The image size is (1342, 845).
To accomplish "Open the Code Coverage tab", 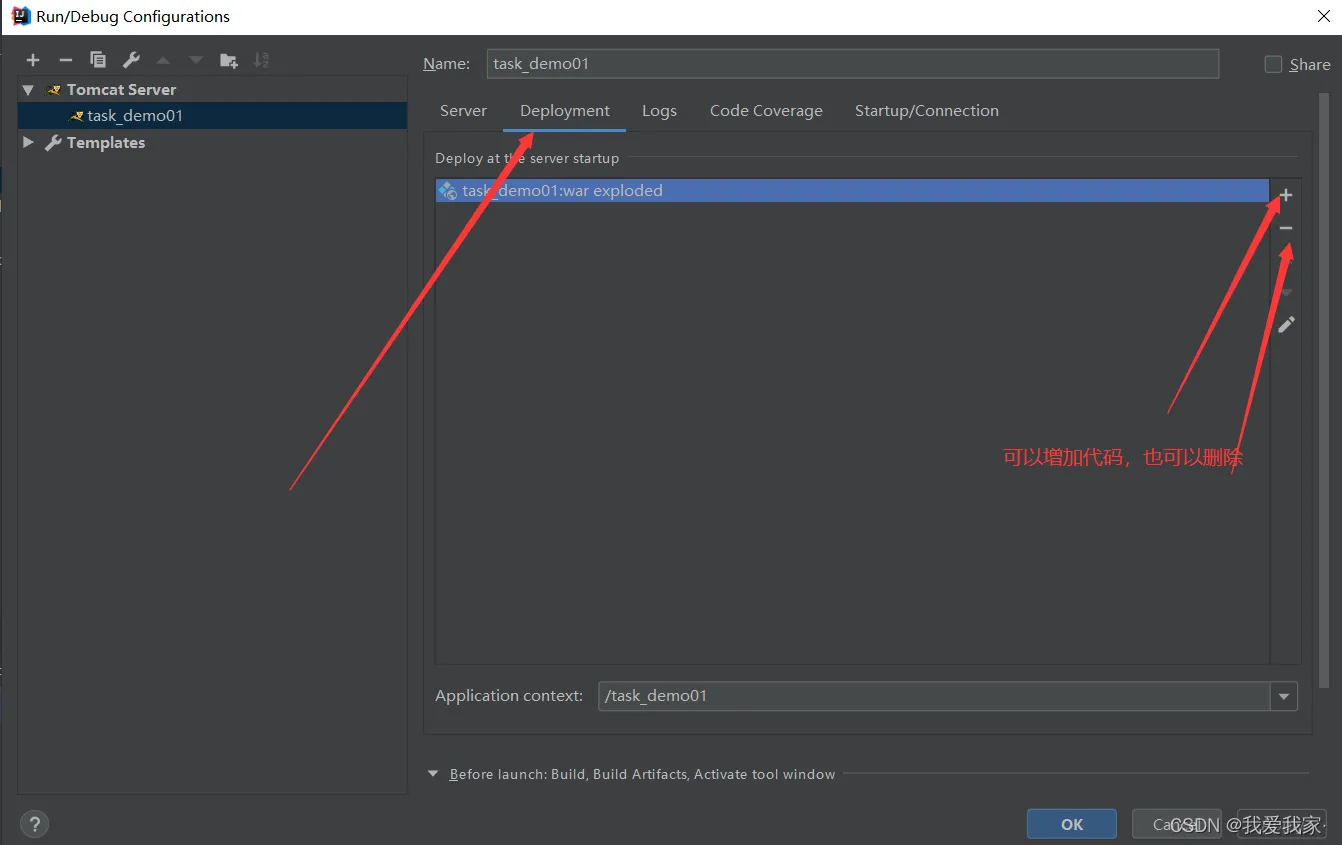I will point(766,111).
